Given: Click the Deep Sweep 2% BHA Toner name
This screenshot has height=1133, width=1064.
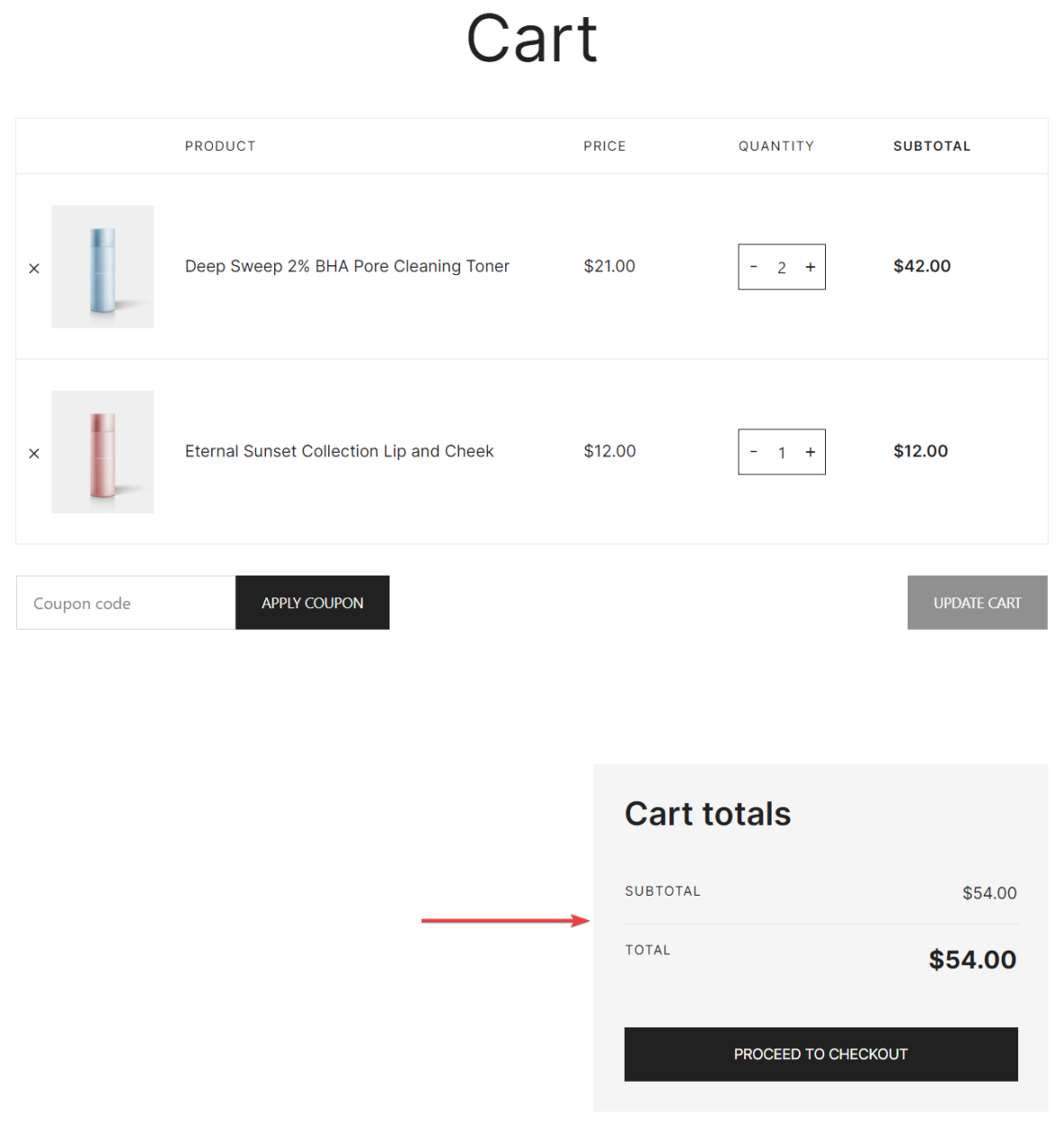Looking at the screenshot, I should [x=347, y=266].
